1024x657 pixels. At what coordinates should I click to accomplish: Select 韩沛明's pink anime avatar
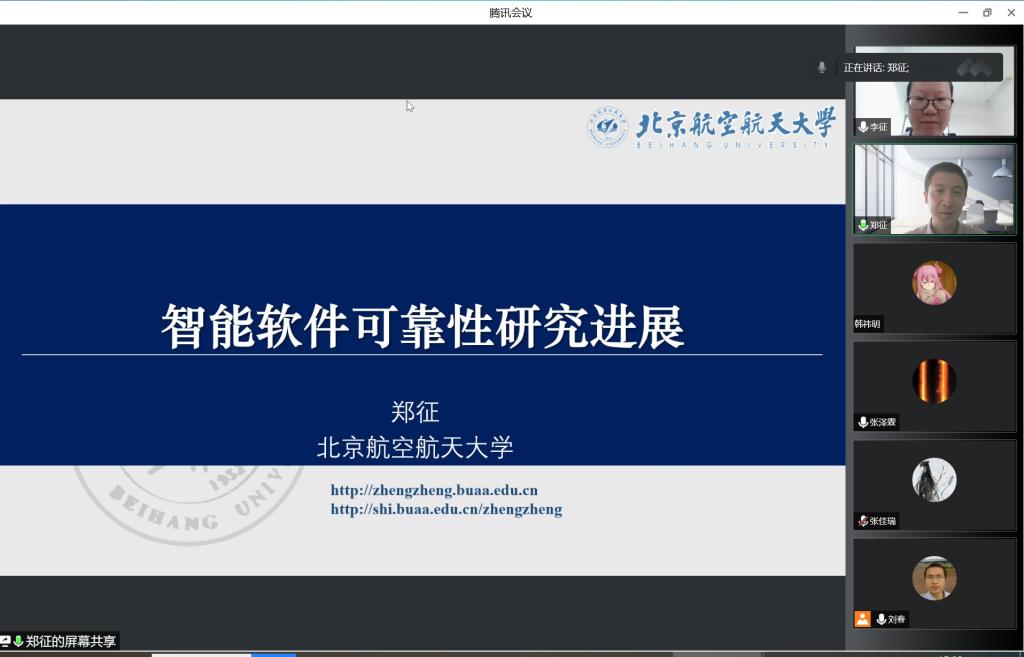(x=934, y=282)
